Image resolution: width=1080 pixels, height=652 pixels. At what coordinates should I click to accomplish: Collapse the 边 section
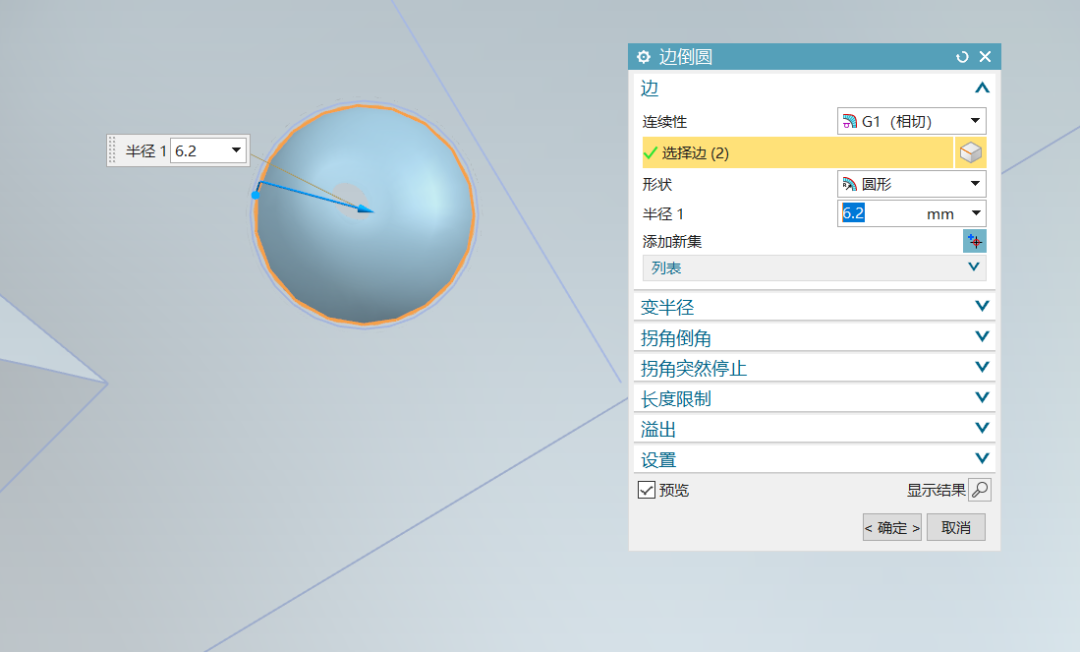981,88
